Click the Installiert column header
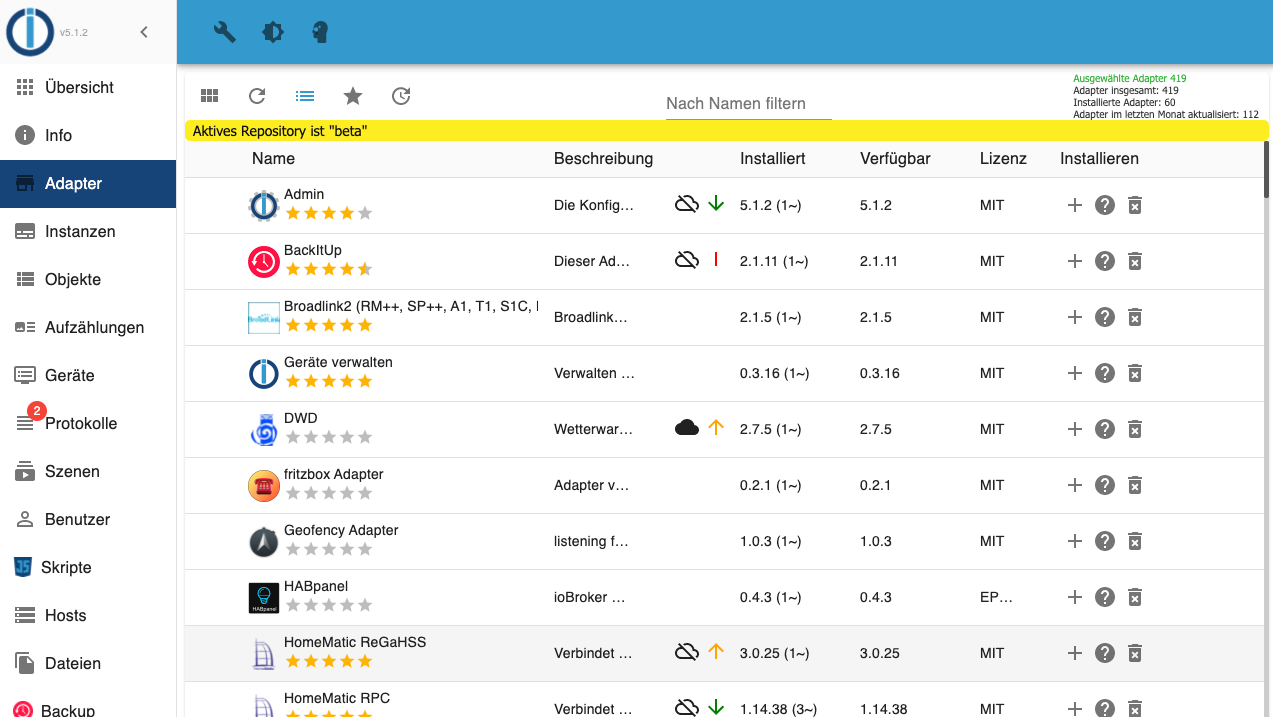The width and height of the screenshot is (1273, 717). point(773,159)
